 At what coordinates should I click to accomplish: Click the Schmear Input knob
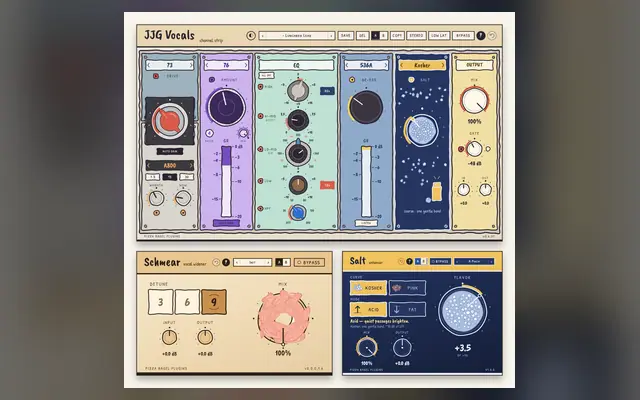[169, 337]
